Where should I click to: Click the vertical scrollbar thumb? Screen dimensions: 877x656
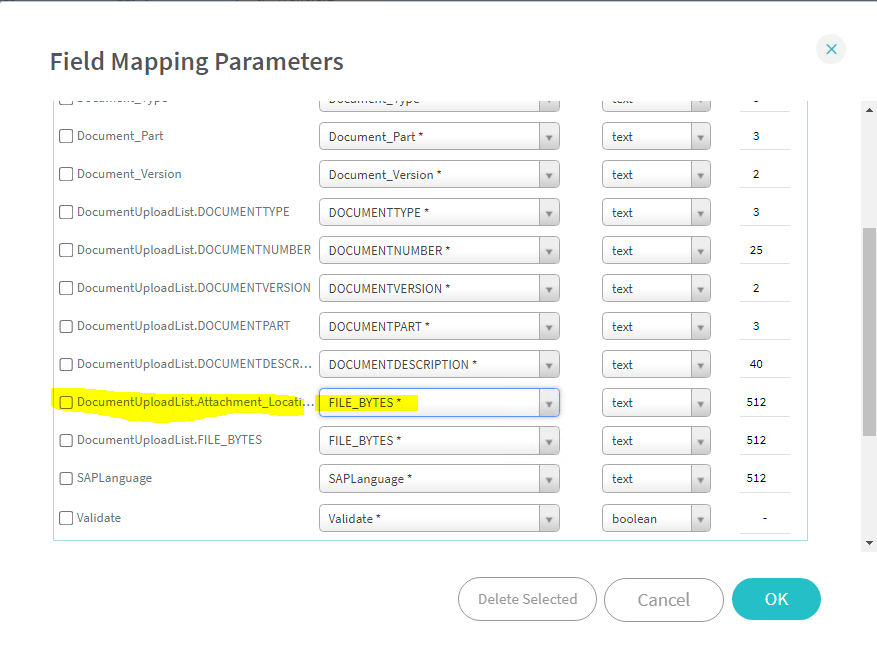869,330
